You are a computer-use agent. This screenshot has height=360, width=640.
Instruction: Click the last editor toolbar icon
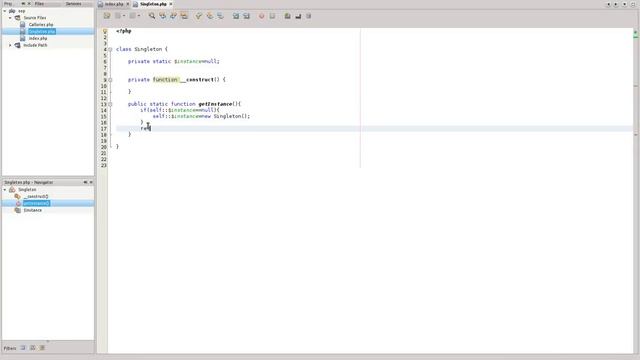tap(309, 16)
